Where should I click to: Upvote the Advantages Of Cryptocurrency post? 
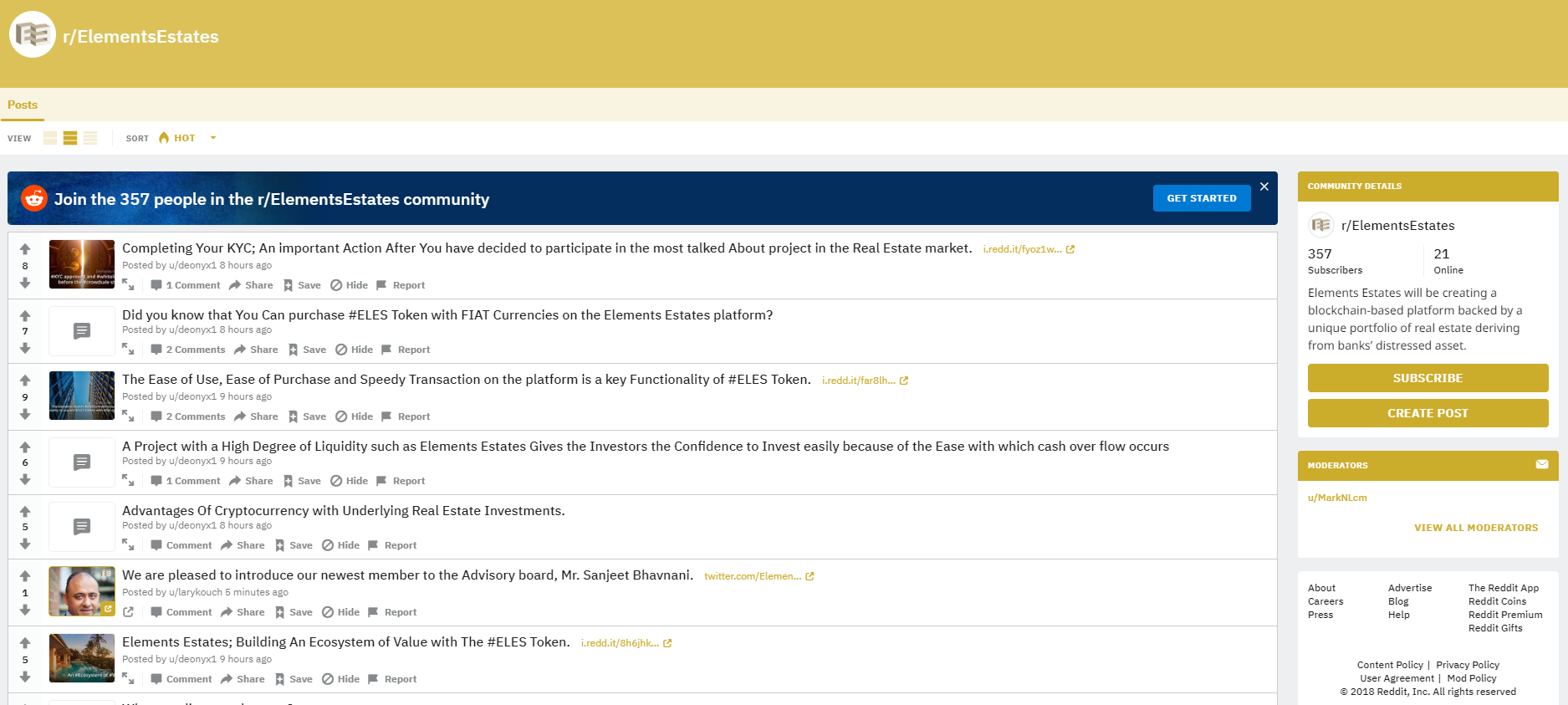coord(25,511)
